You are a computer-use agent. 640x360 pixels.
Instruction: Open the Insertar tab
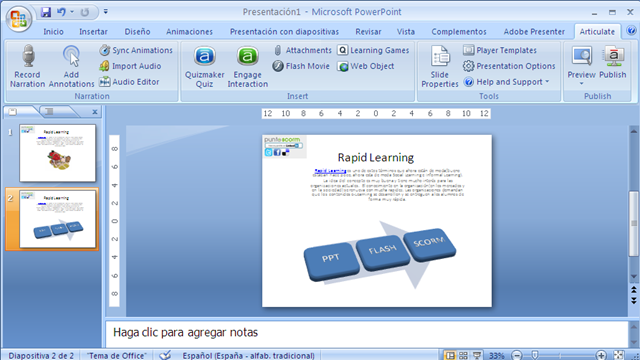93,31
